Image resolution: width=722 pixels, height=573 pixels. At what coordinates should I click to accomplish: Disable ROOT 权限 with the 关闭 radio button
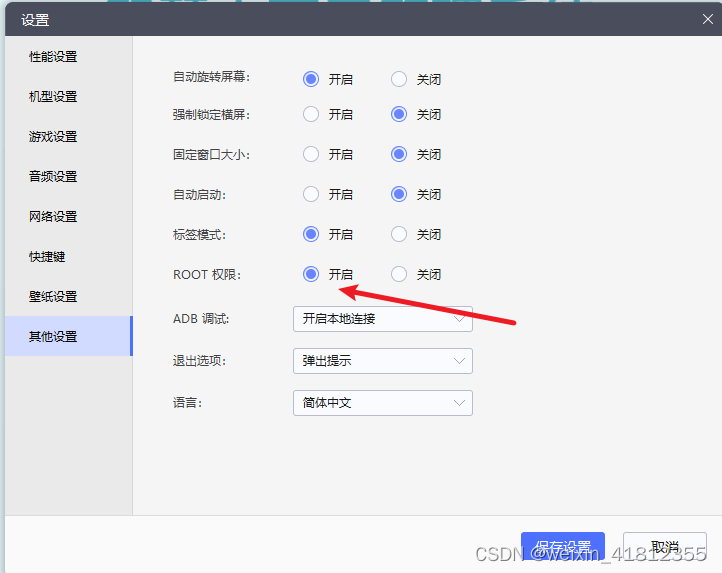(x=399, y=275)
